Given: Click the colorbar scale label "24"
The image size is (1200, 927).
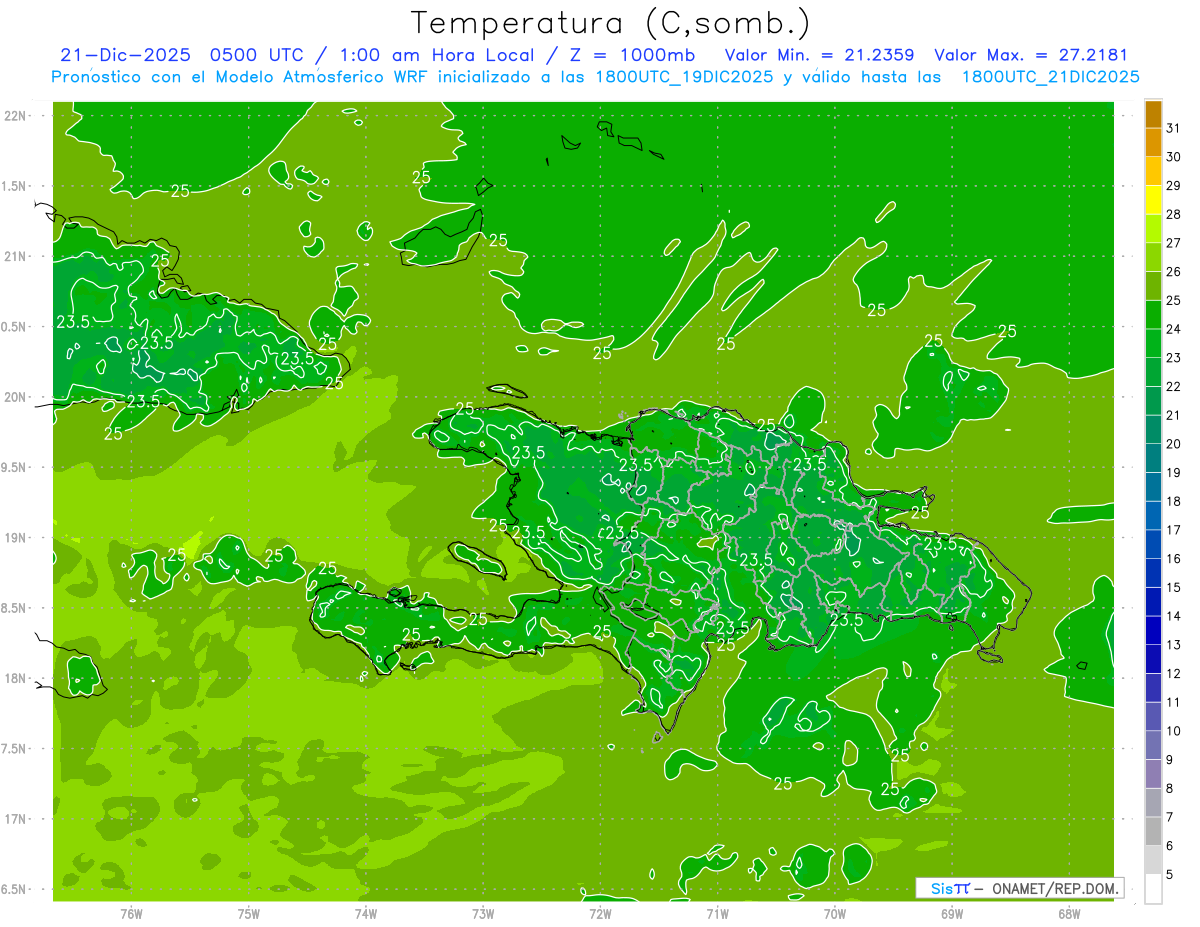Looking at the screenshot, I should coord(1174,329).
